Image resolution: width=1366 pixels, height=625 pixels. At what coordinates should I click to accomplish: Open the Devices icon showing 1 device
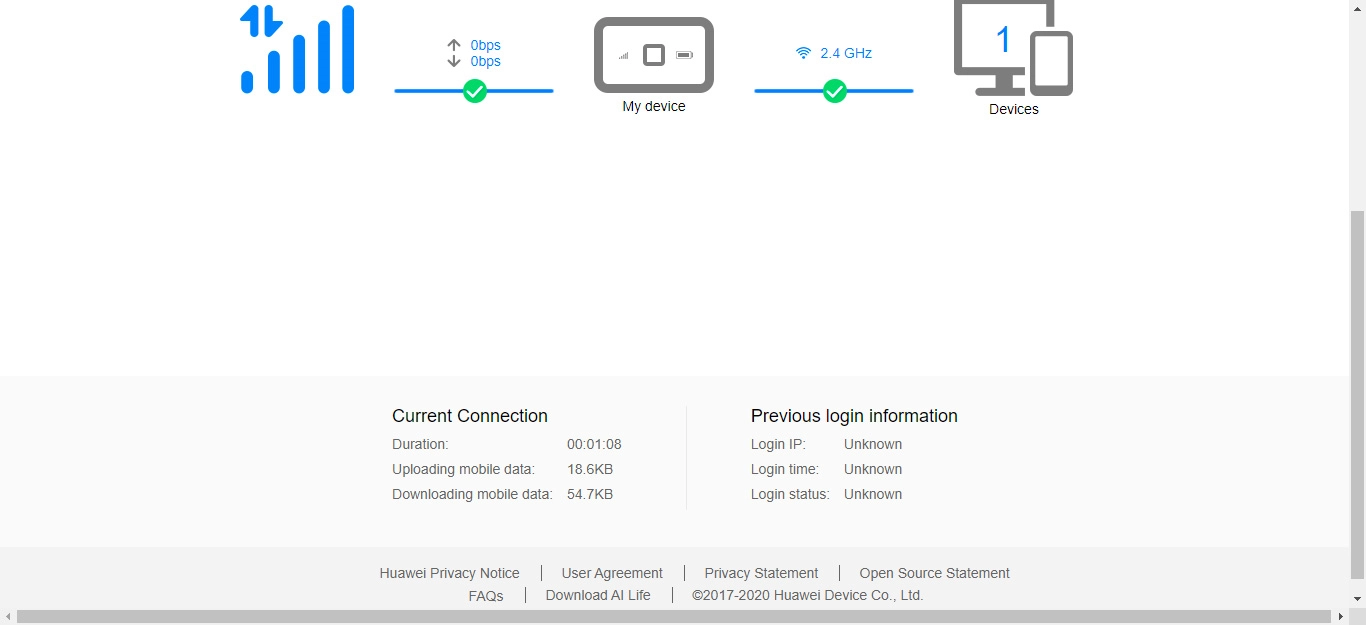tap(1013, 50)
